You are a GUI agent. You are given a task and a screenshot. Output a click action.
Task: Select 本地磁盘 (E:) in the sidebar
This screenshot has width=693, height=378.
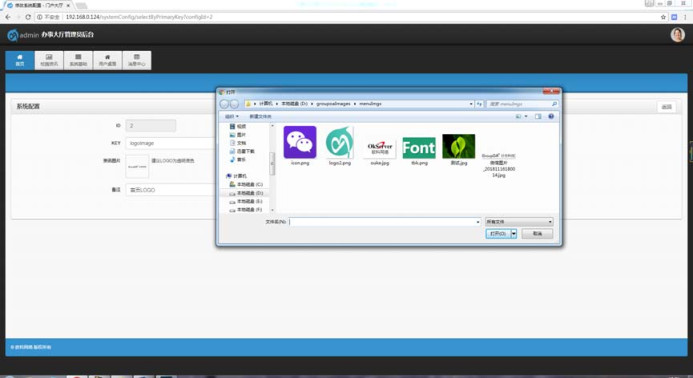pyautogui.click(x=246, y=201)
